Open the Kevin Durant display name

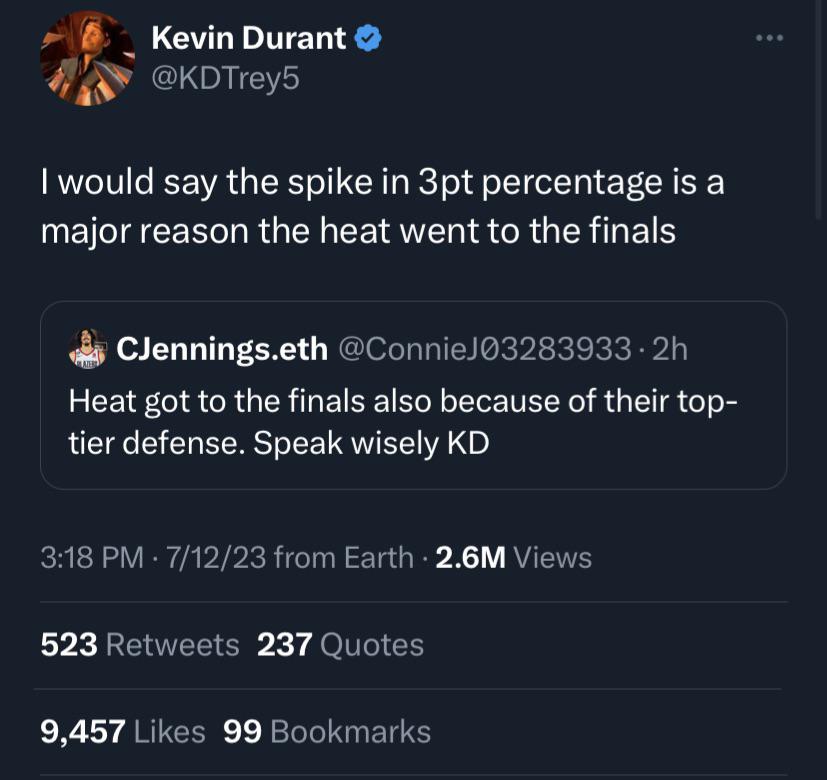249,39
